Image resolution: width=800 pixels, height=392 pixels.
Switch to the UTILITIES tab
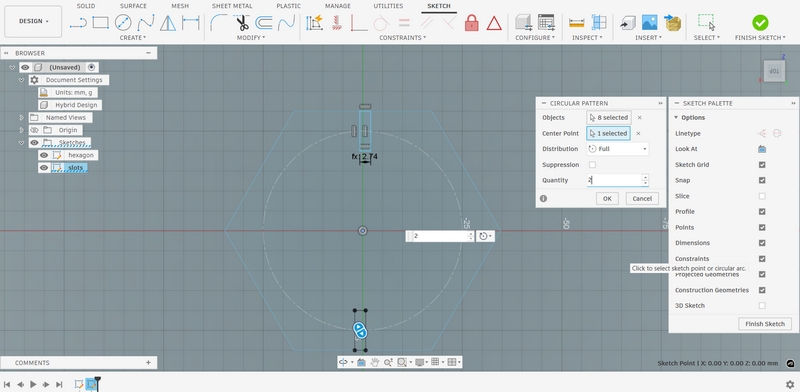coord(388,6)
